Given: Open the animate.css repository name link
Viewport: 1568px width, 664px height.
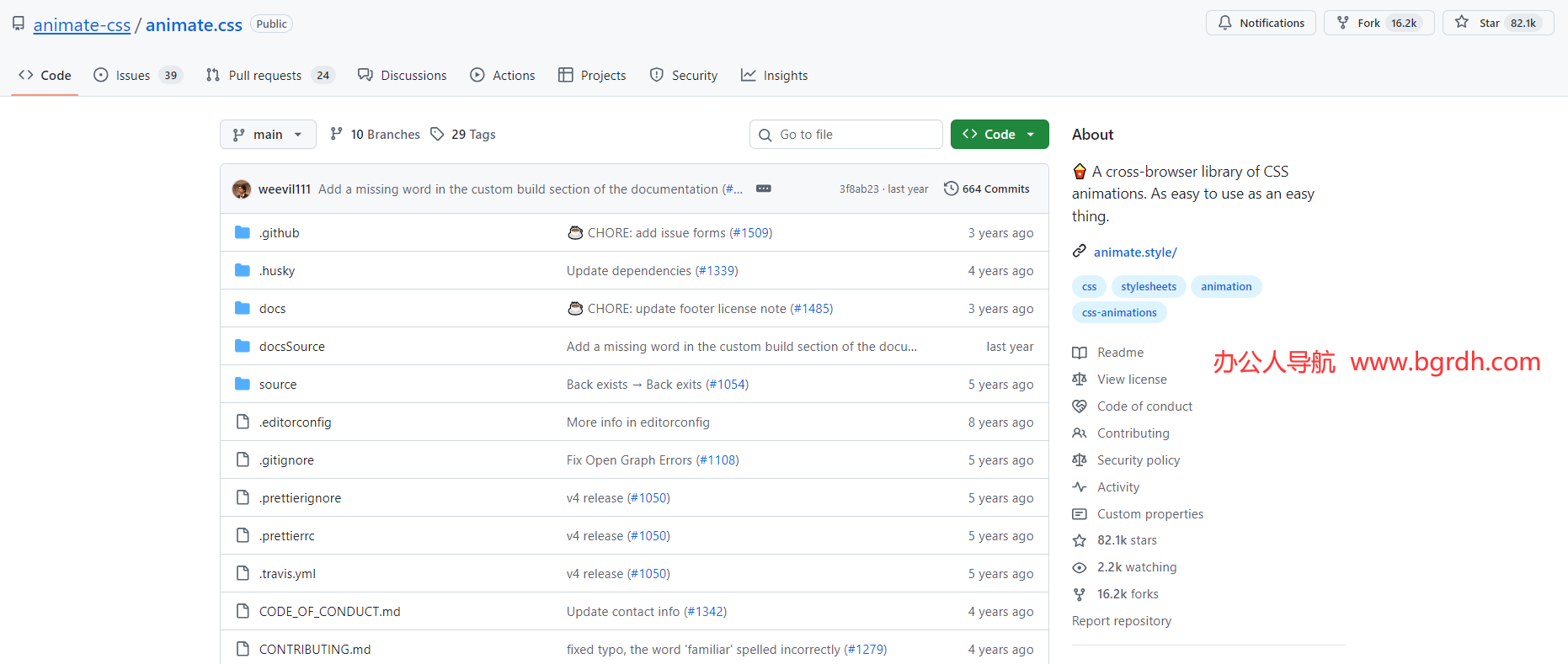Looking at the screenshot, I should [194, 24].
